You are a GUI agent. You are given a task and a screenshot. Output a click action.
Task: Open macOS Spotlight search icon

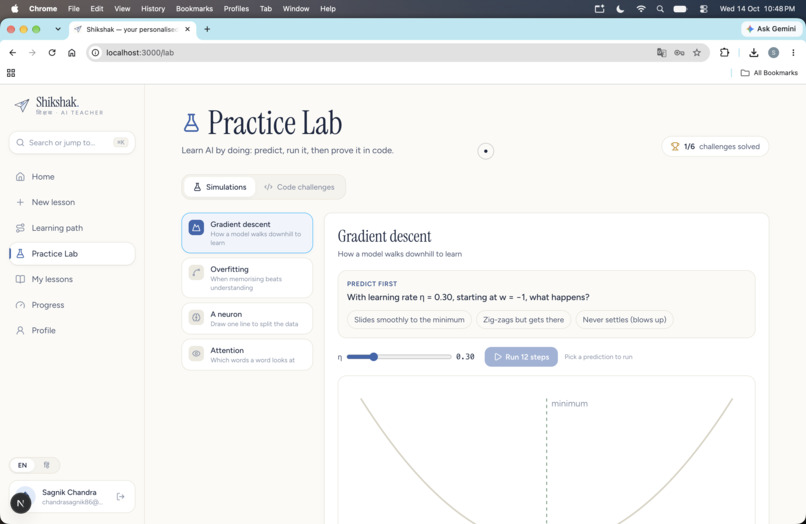[660, 9]
